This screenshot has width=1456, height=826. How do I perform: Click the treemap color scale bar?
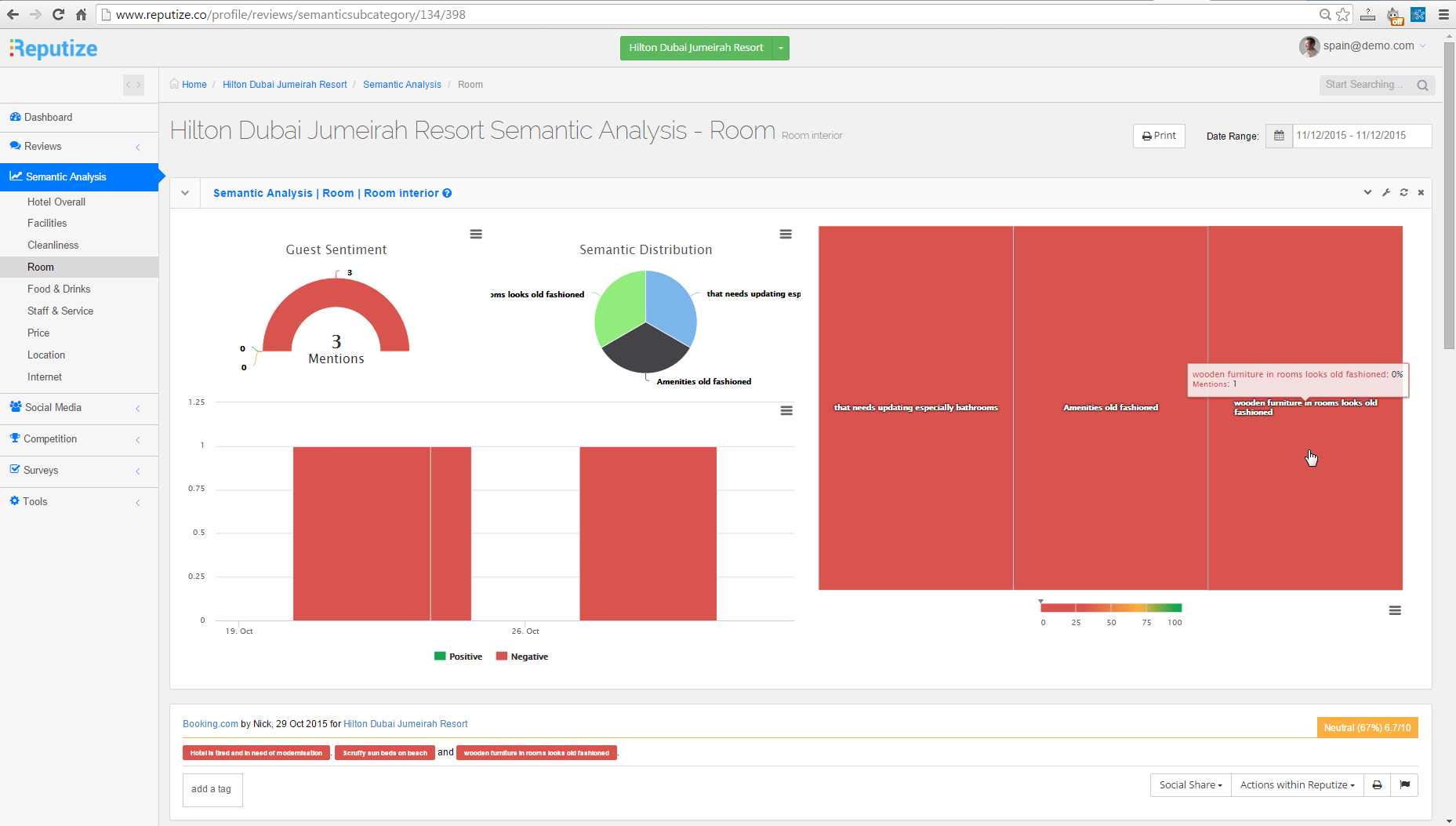[1110, 608]
